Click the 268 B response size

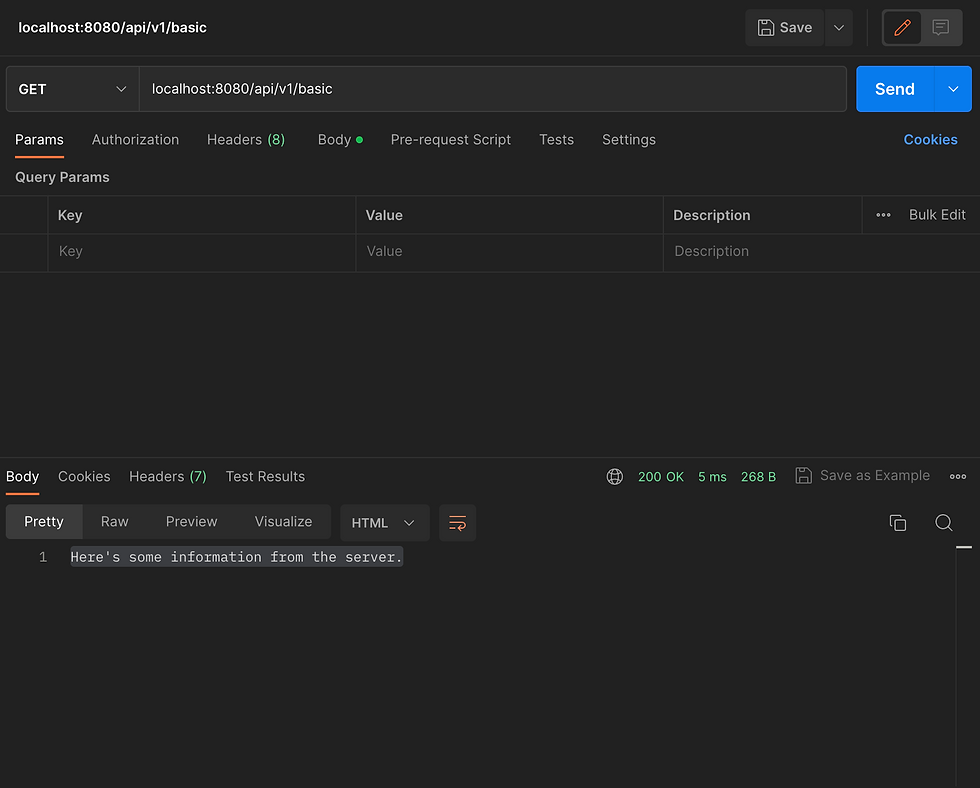click(758, 477)
